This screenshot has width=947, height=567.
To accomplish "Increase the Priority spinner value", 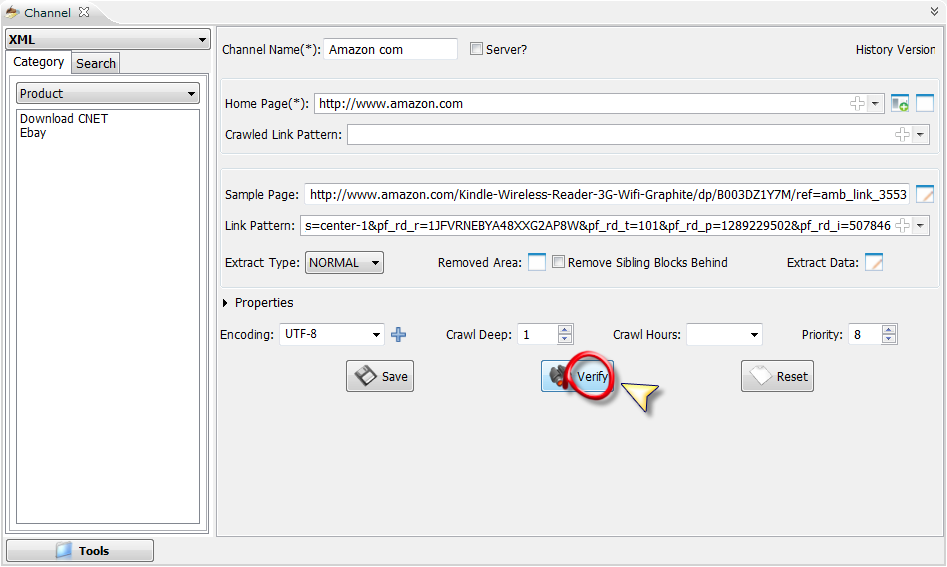I will [889, 330].
